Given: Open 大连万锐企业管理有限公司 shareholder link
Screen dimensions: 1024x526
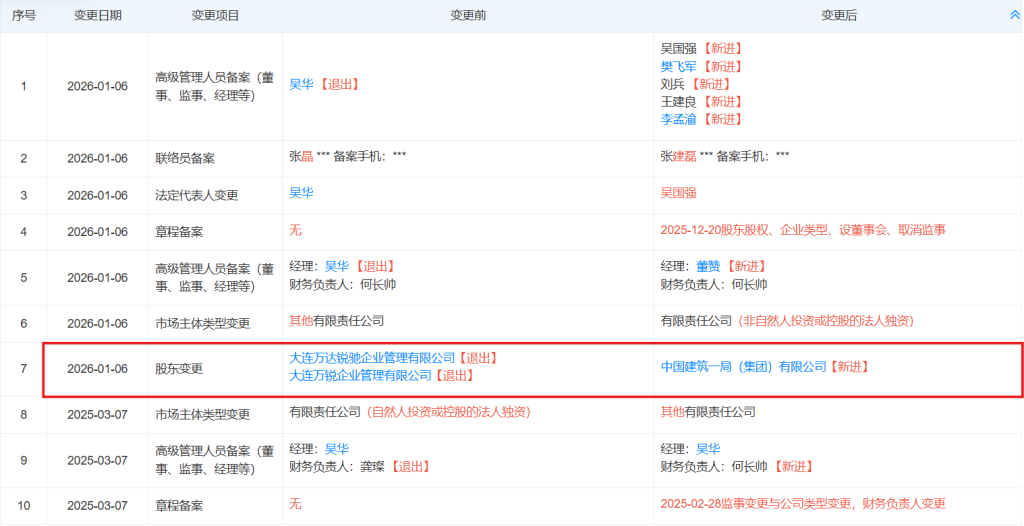Looking at the screenshot, I should (x=360, y=376).
